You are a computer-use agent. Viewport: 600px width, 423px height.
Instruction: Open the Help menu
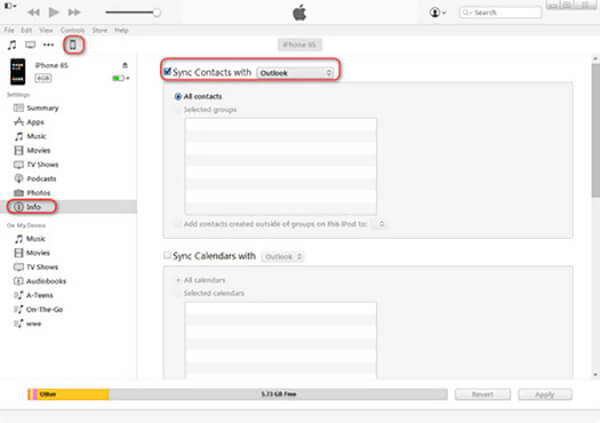point(121,30)
